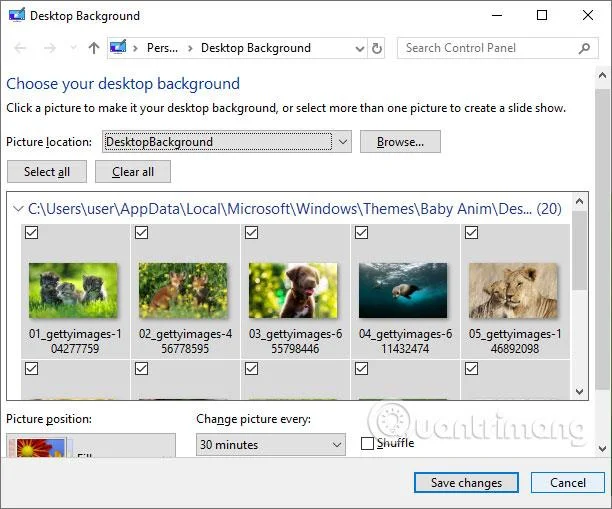Open recent locations dropdown arrow
This screenshot has width=612, height=509.
73,48
